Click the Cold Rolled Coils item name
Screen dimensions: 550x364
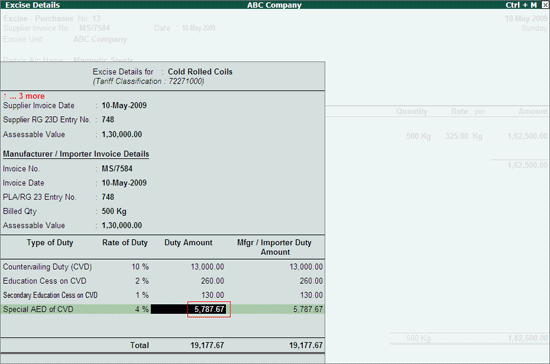point(200,72)
